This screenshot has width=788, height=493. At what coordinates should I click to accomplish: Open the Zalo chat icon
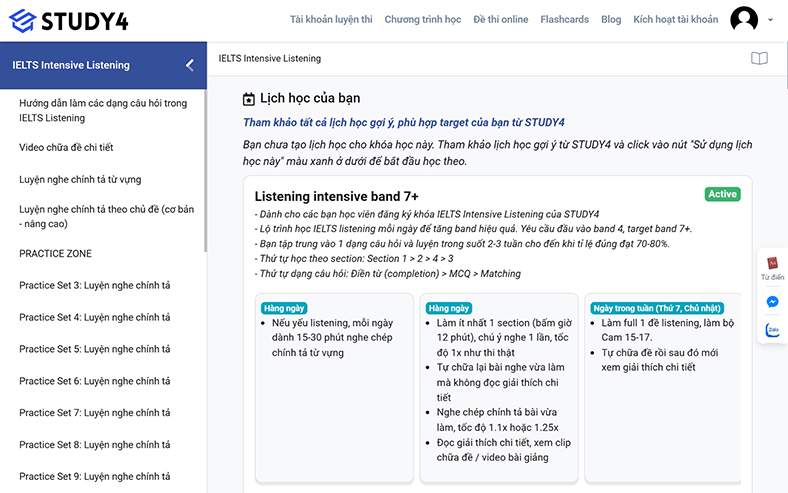772,330
